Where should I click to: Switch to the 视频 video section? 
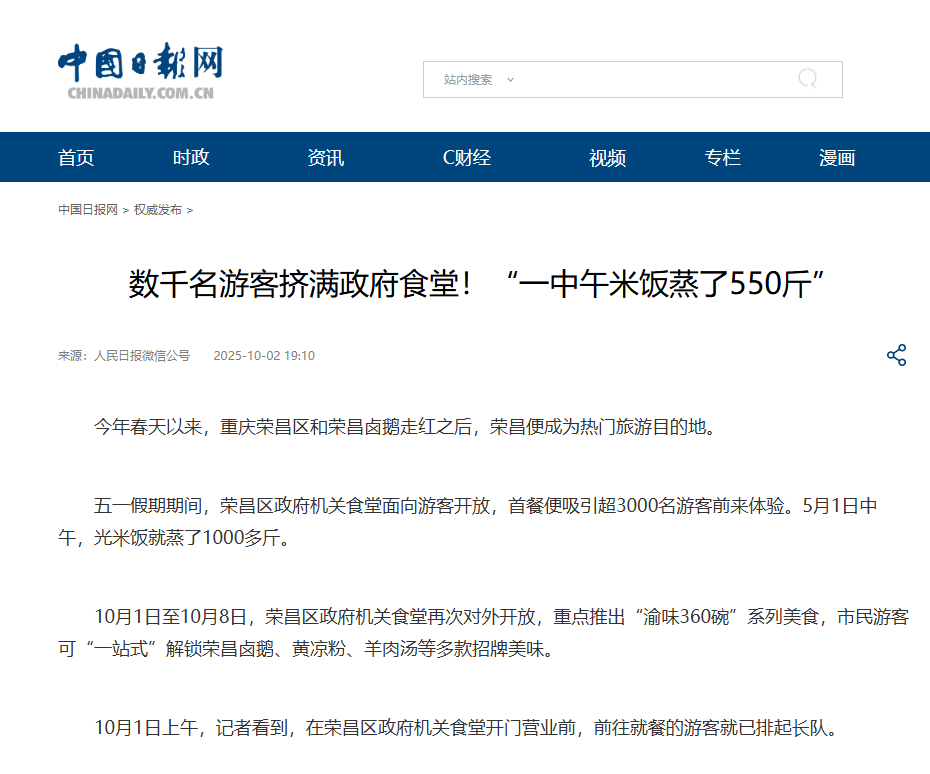607,157
